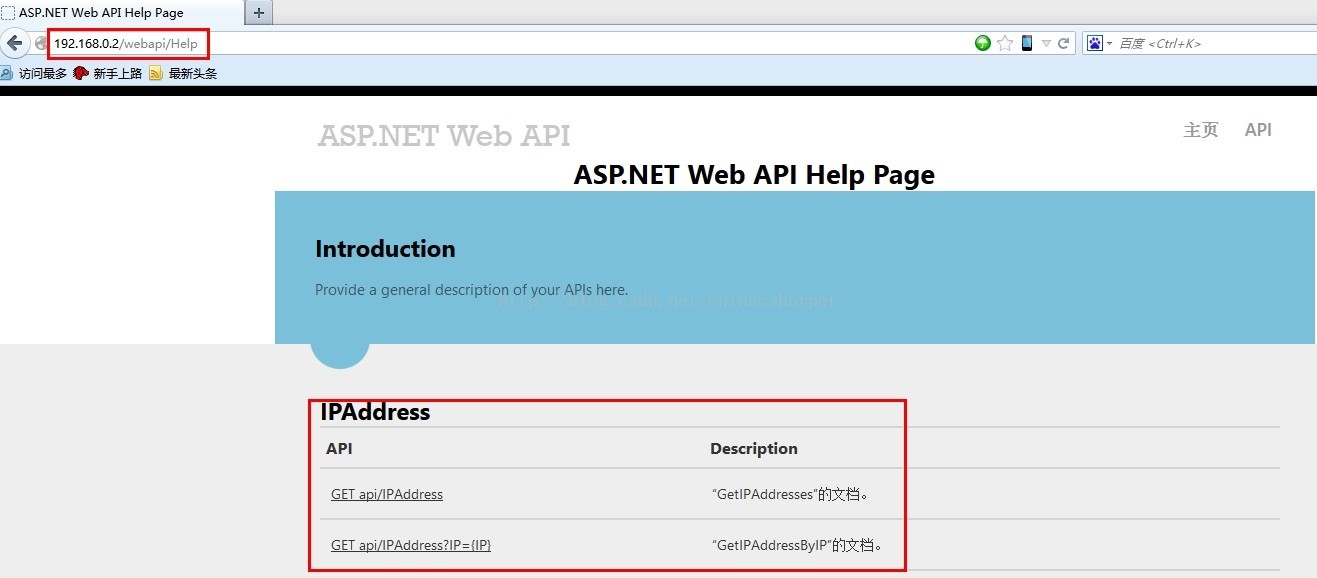Screen dimensions: 1317x578
Task: Bookmark this page with the star icon
Action: click(1005, 43)
